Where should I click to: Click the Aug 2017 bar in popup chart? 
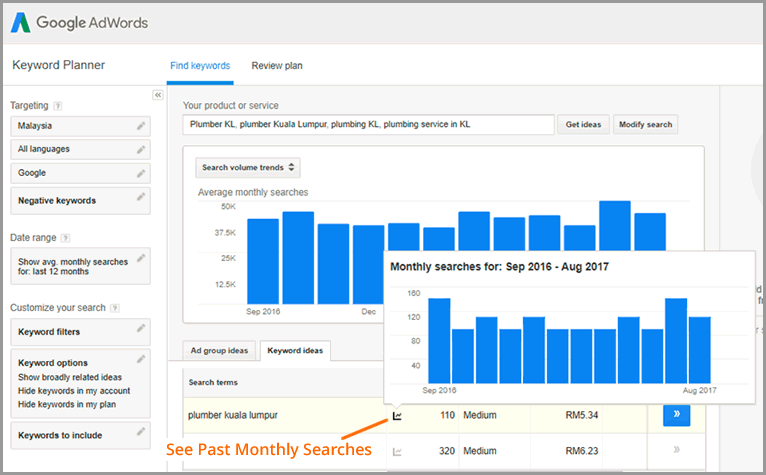(700, 350)
